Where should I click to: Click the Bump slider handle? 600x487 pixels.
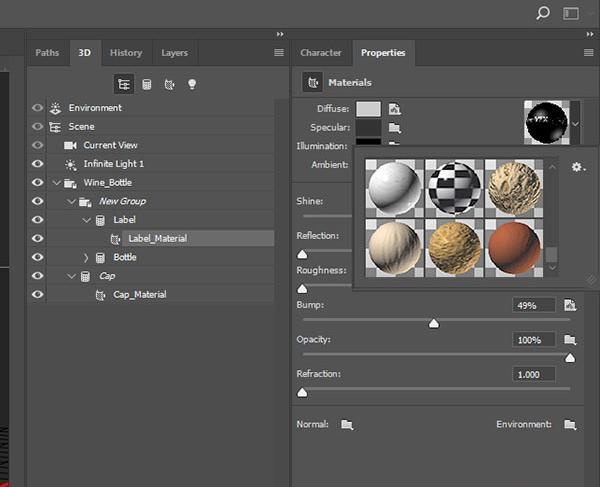tap(434, 324)
